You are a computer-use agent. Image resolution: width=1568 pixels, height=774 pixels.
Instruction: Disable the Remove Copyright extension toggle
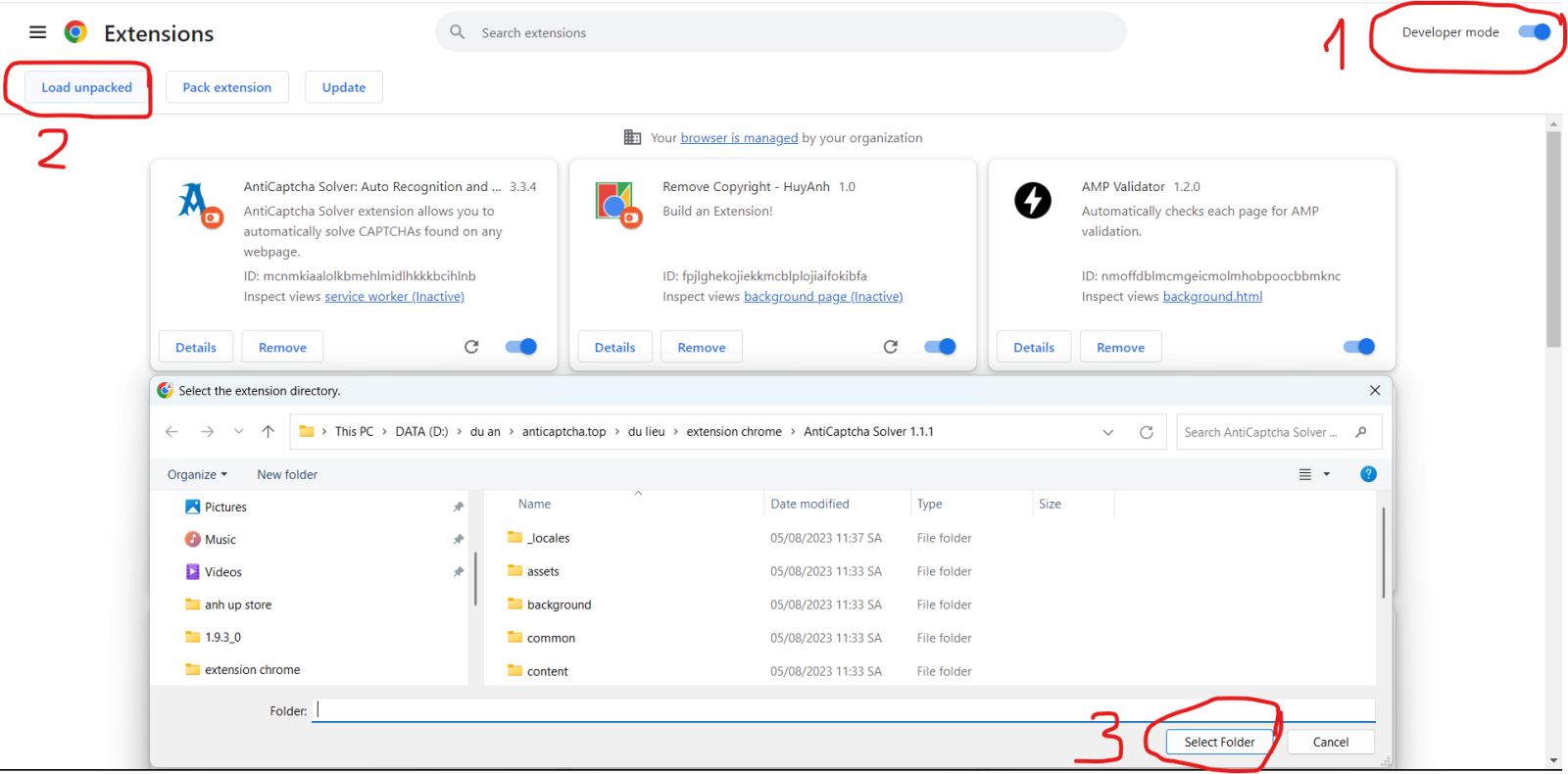coord(940,346)
